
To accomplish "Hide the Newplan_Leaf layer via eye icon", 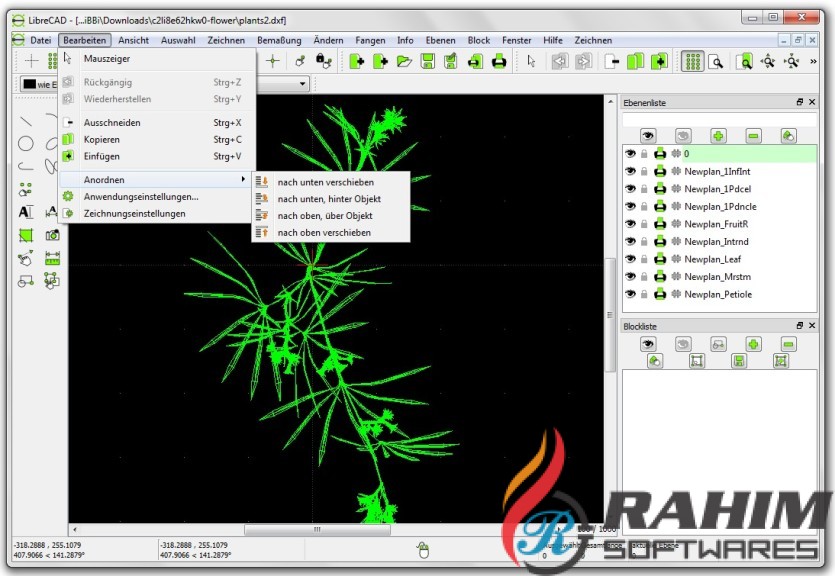I will [630, 259].
